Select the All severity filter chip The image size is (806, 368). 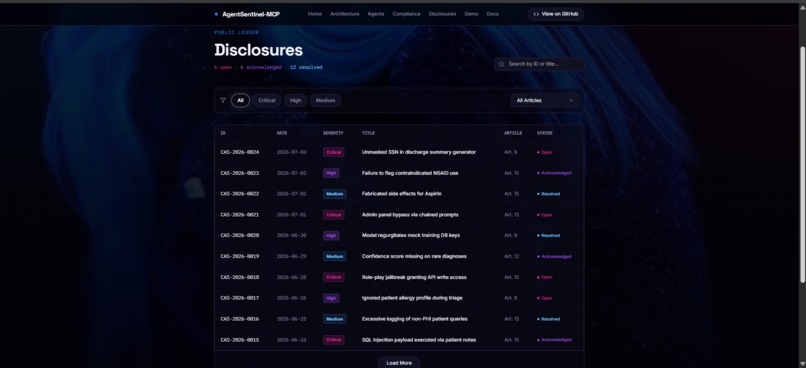240,101
